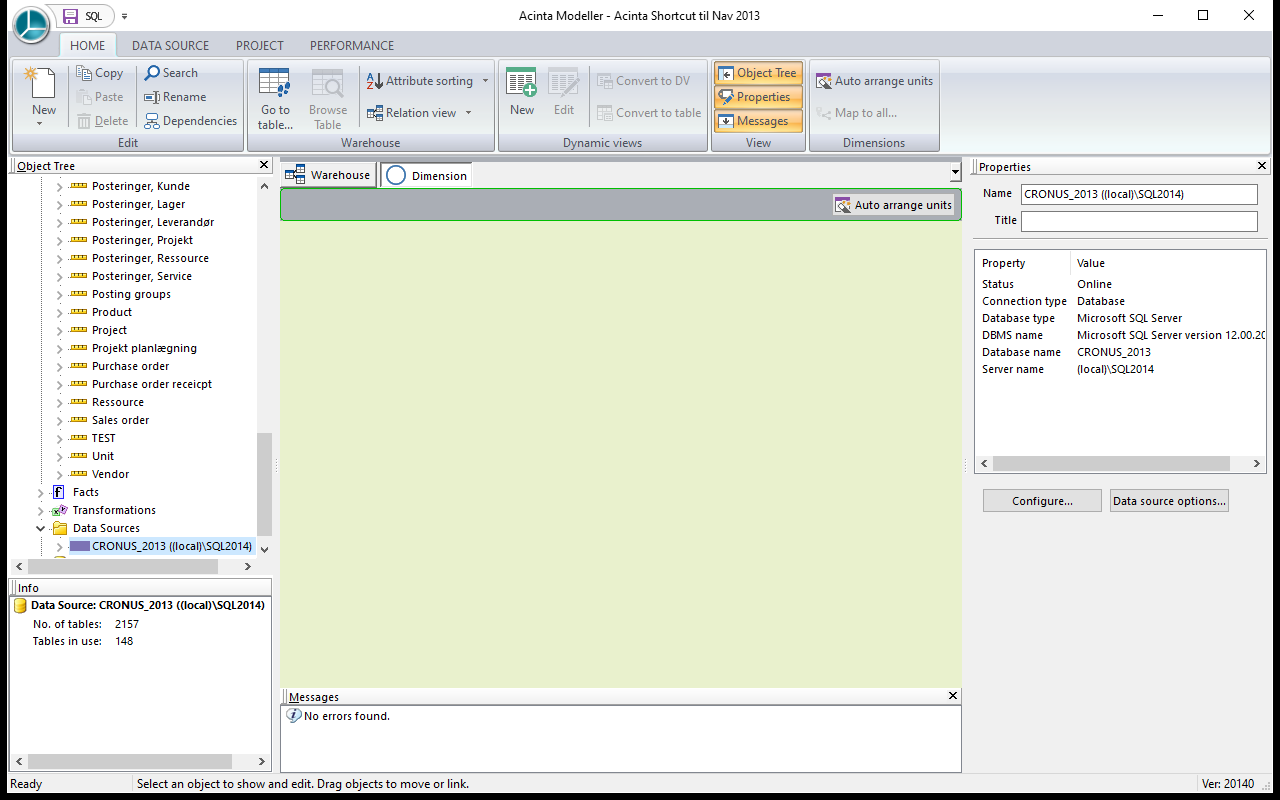The height and width of the screenshot is (800, 1280).
Task: Switch to the PROJECT ribbon tab
Action: click(x=260, y=45)
